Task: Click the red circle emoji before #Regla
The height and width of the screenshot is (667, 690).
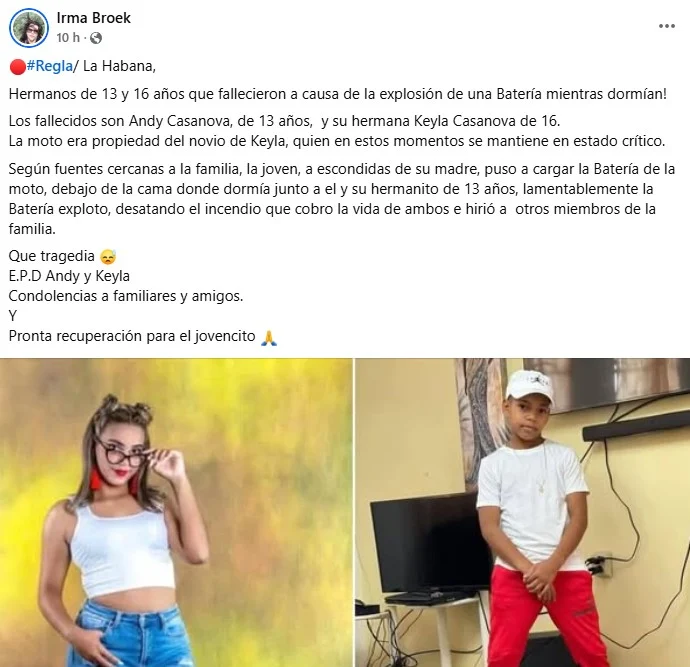Action: (18, 66)
